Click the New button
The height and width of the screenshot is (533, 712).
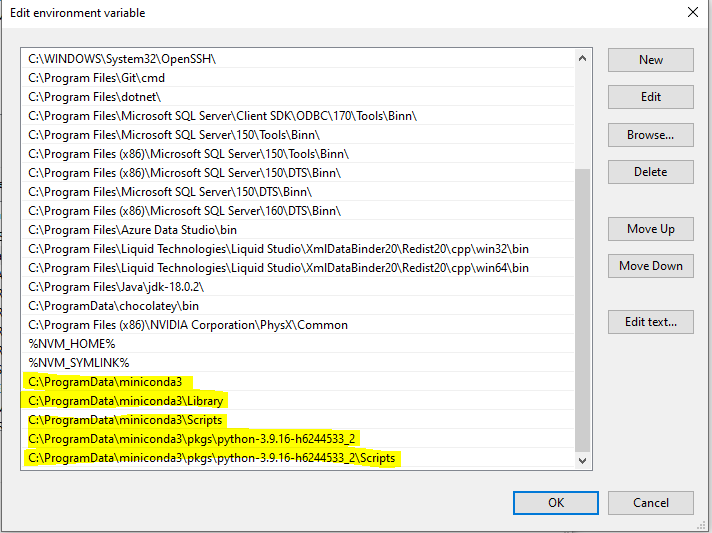click(651, 60)
